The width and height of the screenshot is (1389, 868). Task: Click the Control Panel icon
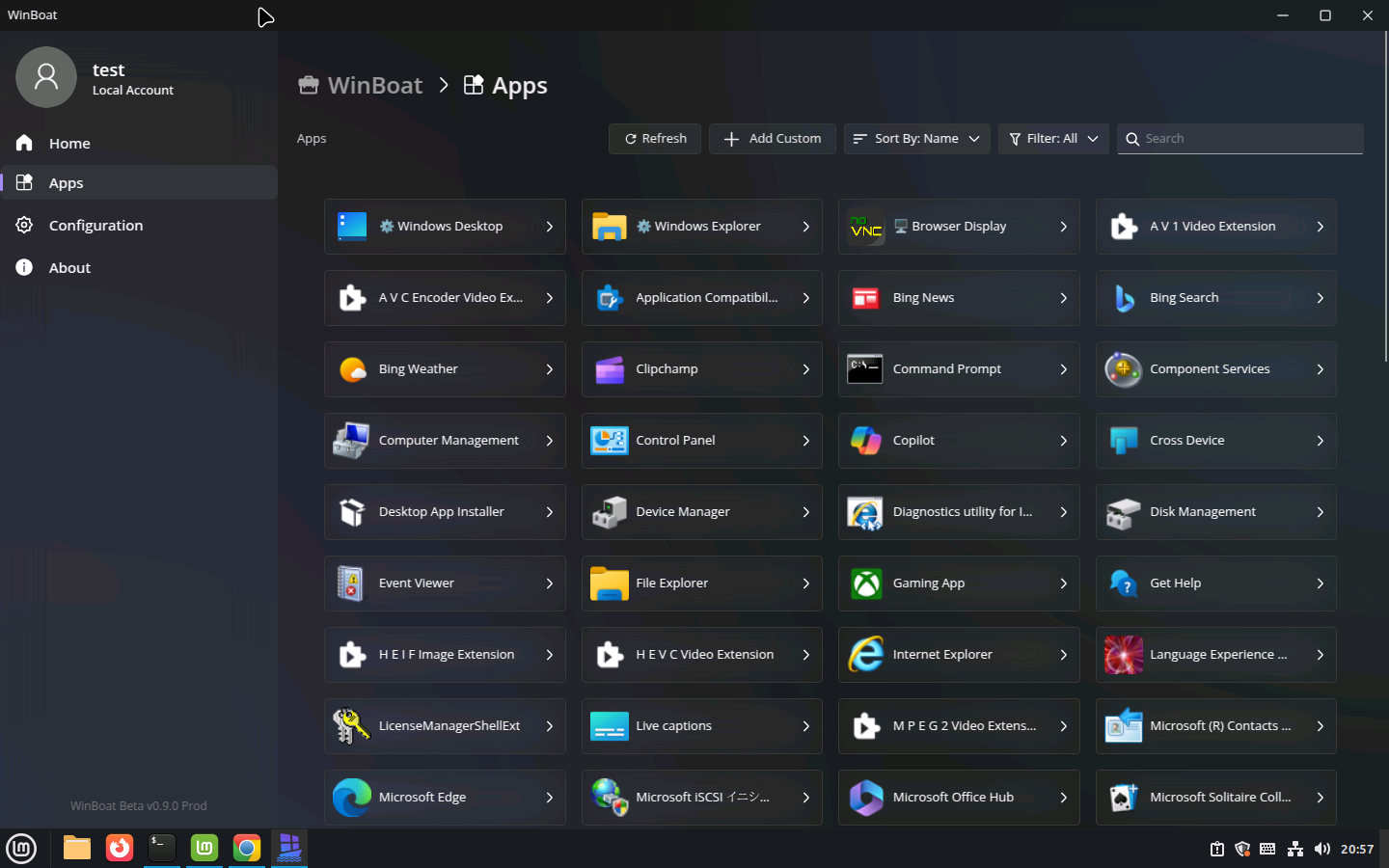610,441
